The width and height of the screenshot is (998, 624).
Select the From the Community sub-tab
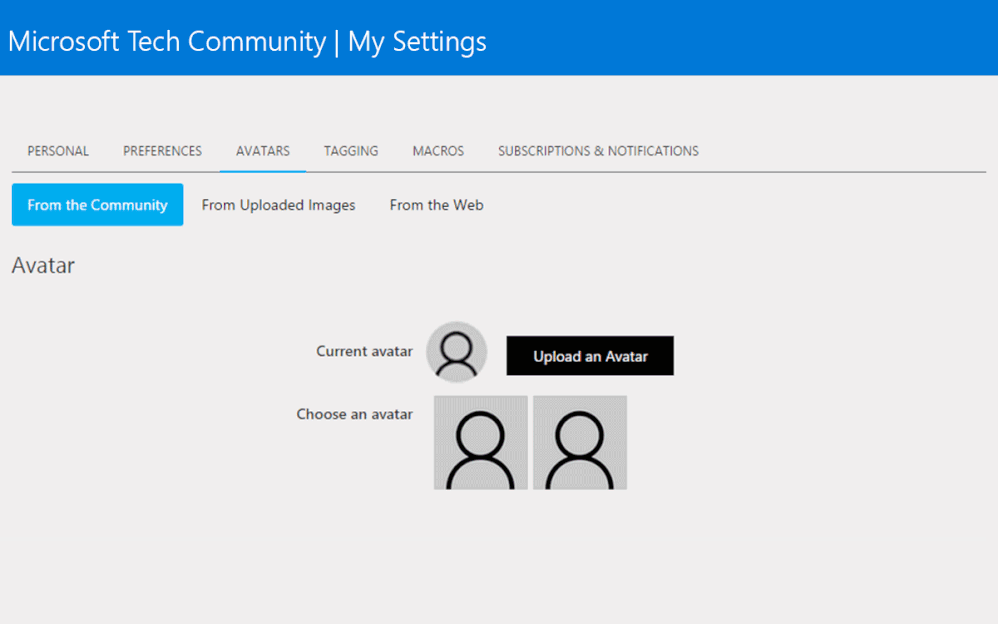point(97,205)
